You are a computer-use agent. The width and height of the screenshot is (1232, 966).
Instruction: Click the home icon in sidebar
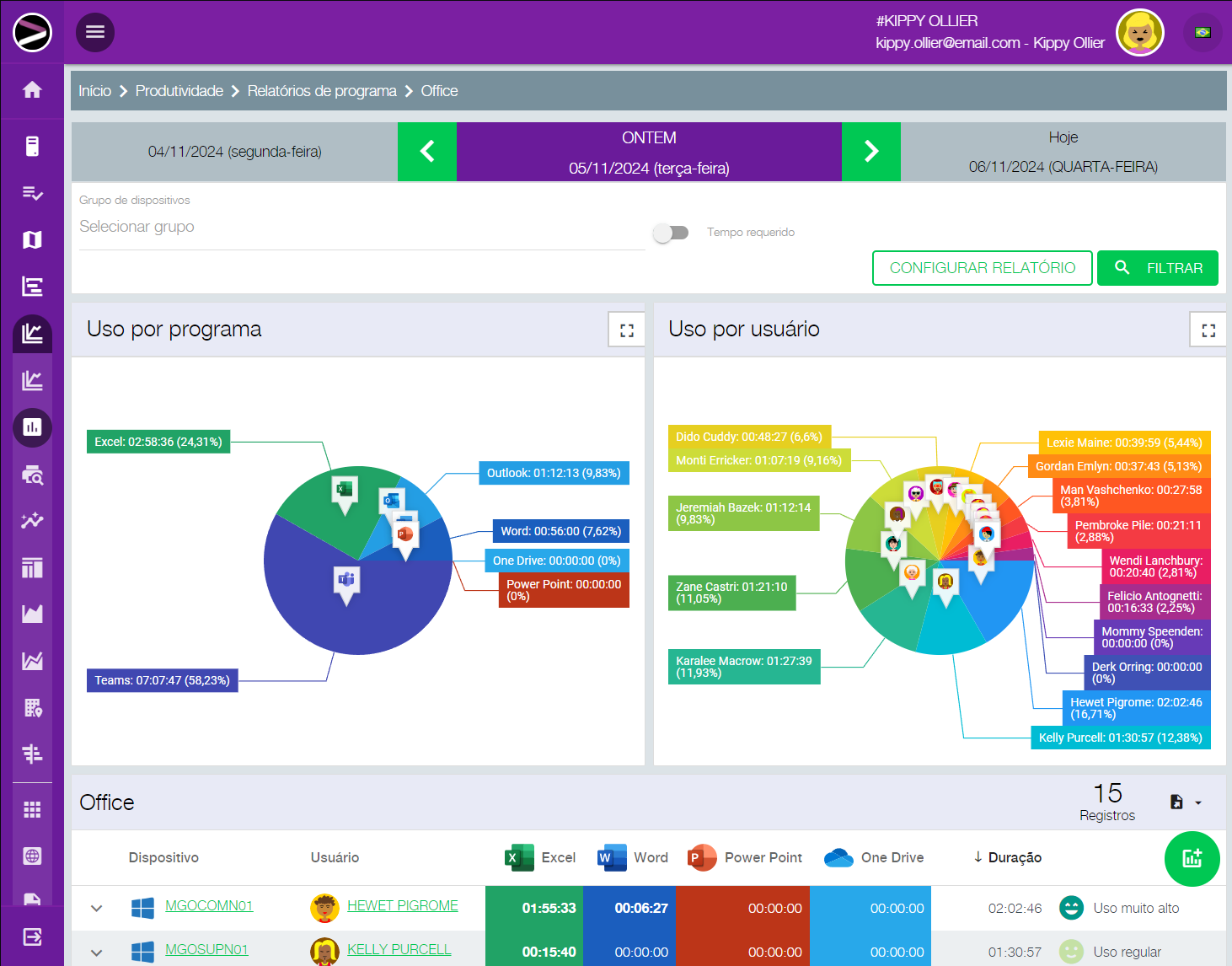point(32,89)
